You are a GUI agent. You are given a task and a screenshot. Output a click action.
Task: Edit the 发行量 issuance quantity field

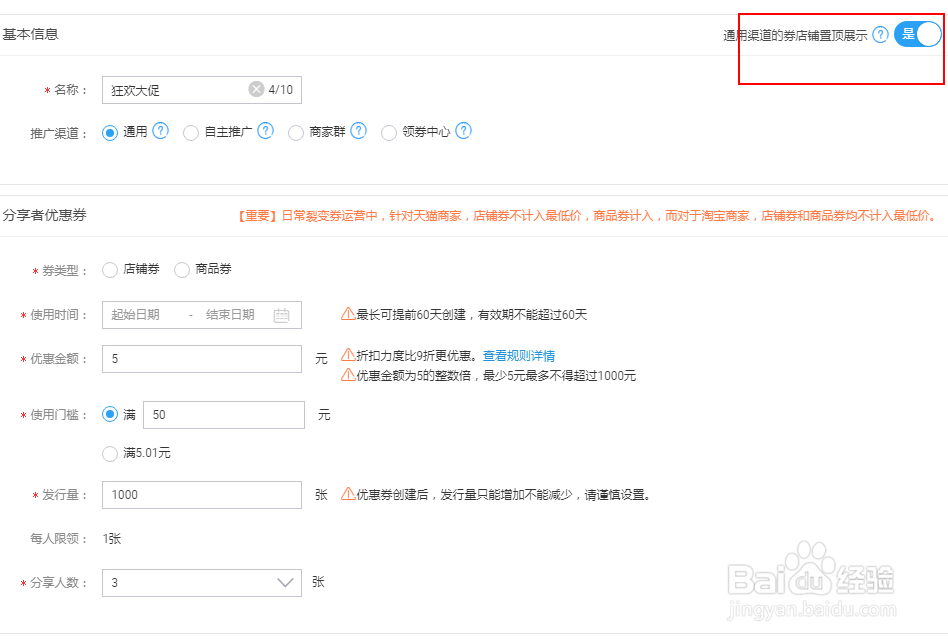click(x=200, y=494)
